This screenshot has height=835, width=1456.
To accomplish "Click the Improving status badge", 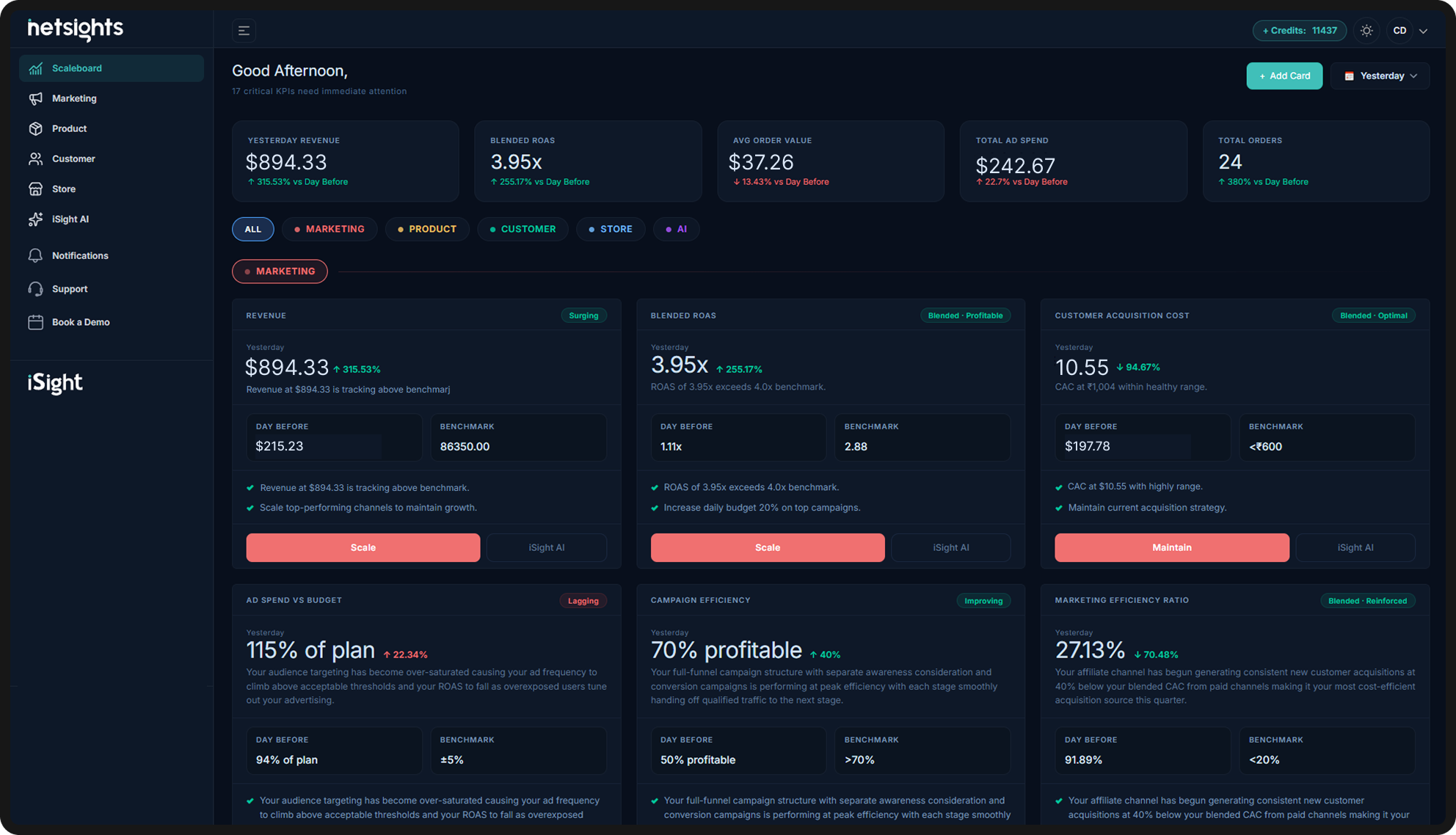I will [983, 601].
